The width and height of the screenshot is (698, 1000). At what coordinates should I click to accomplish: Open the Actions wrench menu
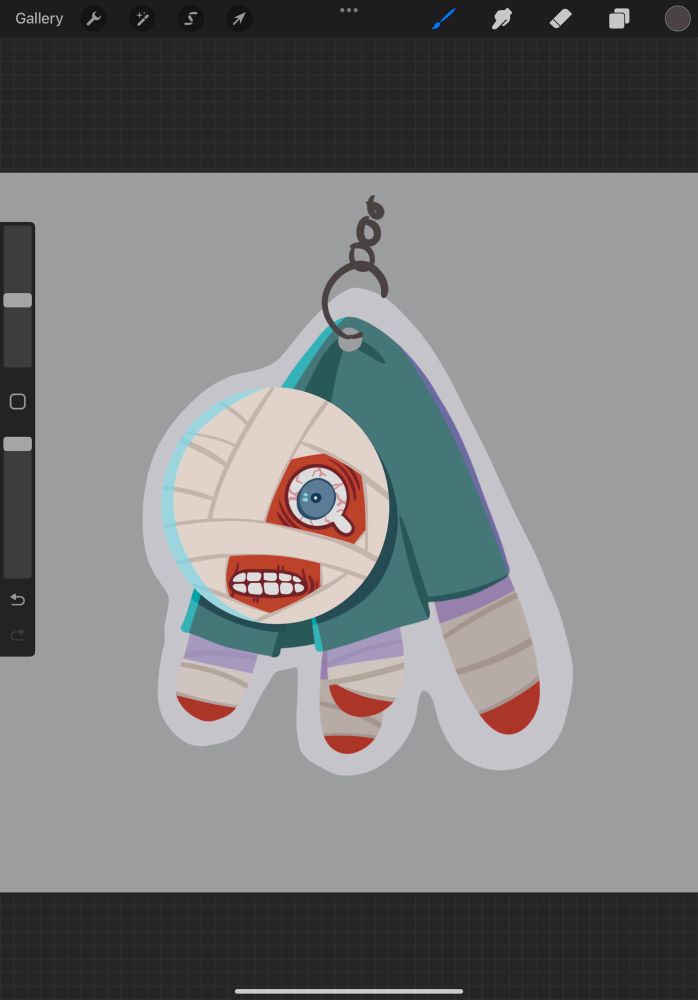tap(94, 18)
